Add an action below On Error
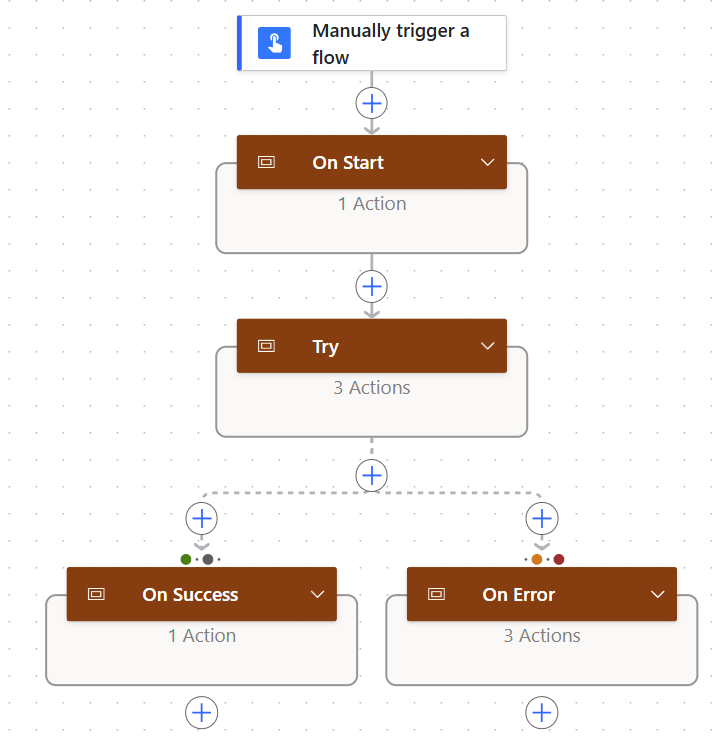Screen dimensions: 724x743 tap(542, 712)
